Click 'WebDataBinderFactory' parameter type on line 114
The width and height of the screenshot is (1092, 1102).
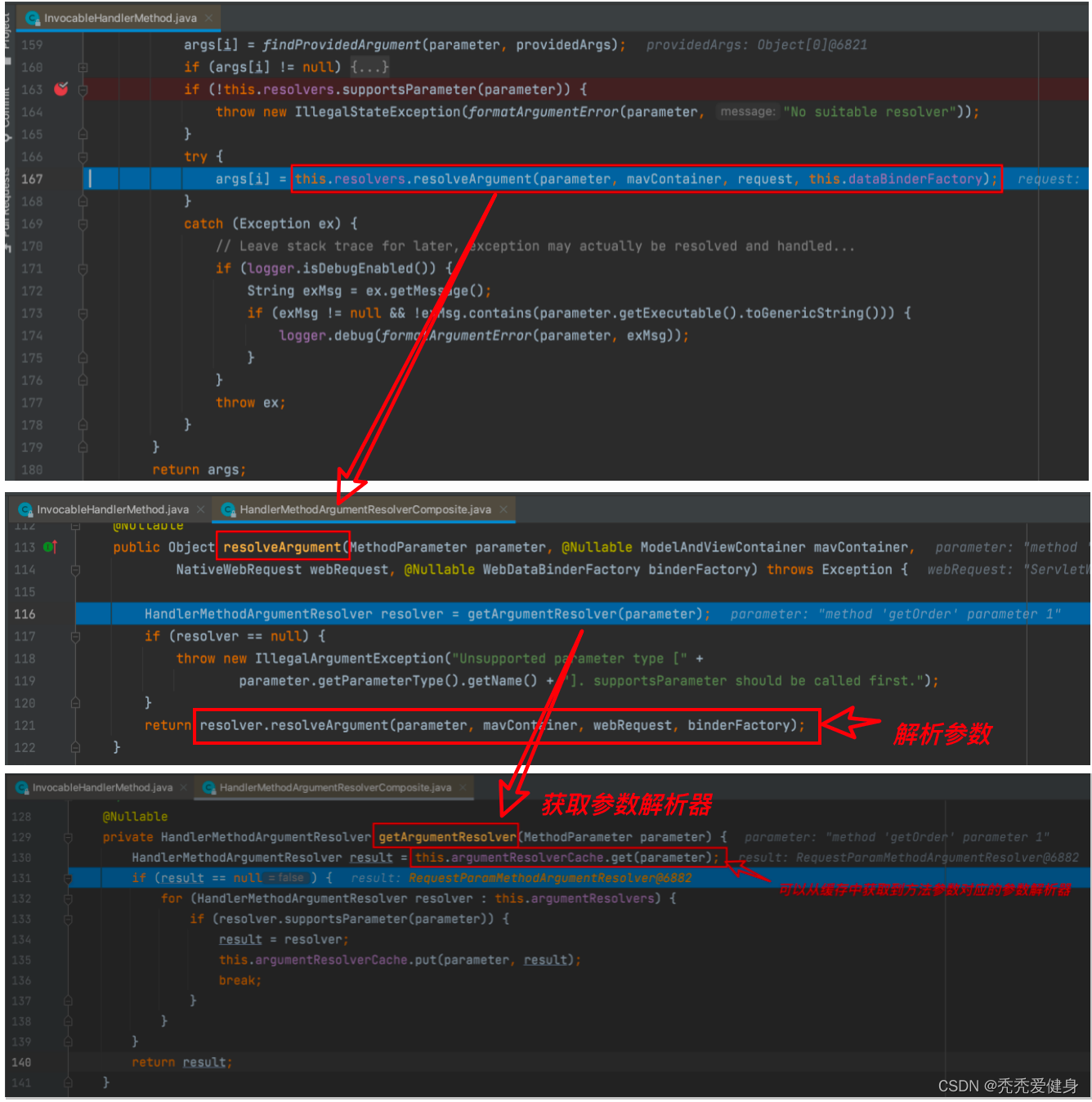pos(561,569)
